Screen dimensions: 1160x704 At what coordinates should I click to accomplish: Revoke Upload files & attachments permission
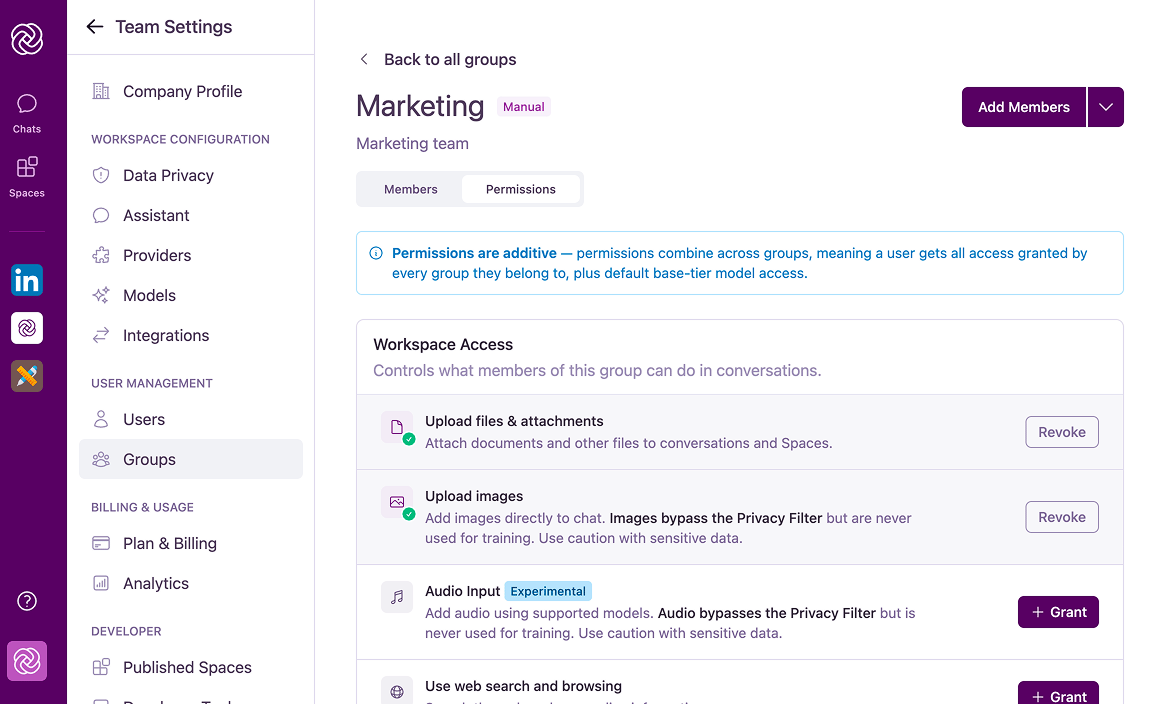tap(1062, 432)
